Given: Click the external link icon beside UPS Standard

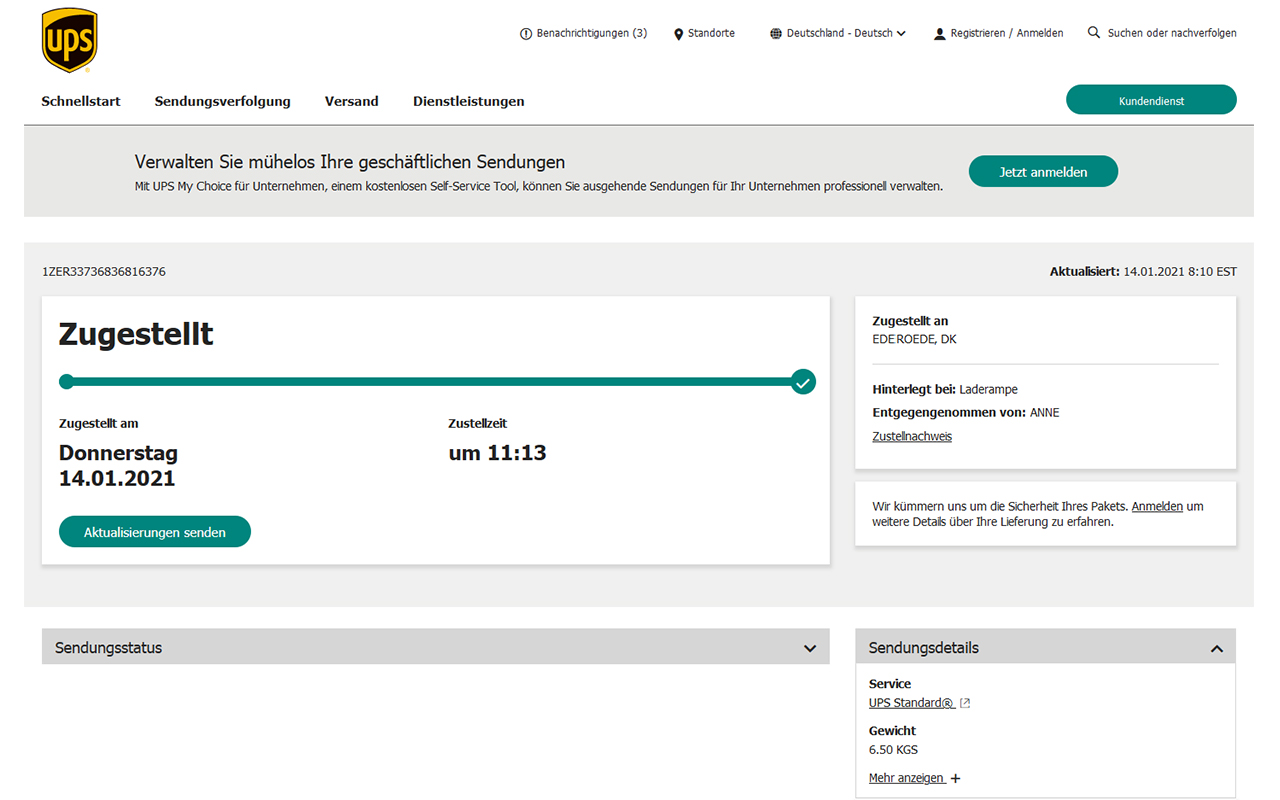Looking at the screenshot, I should [x=965, y=703].
